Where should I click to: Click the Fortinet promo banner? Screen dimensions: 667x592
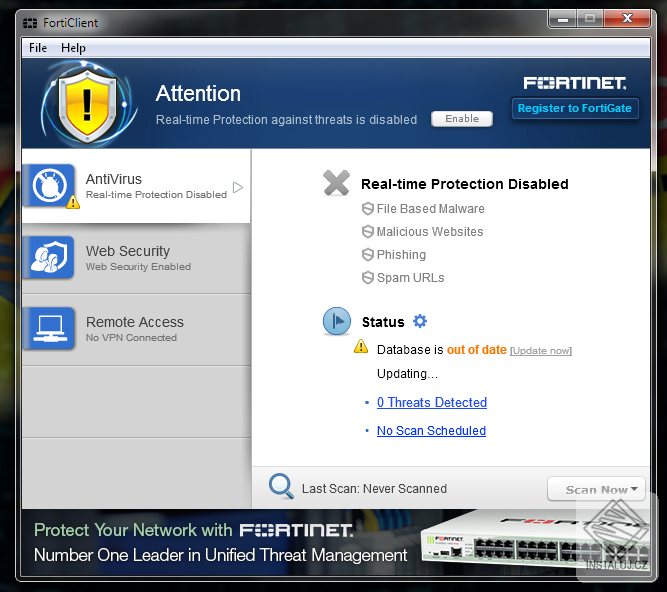pos(336,543)
